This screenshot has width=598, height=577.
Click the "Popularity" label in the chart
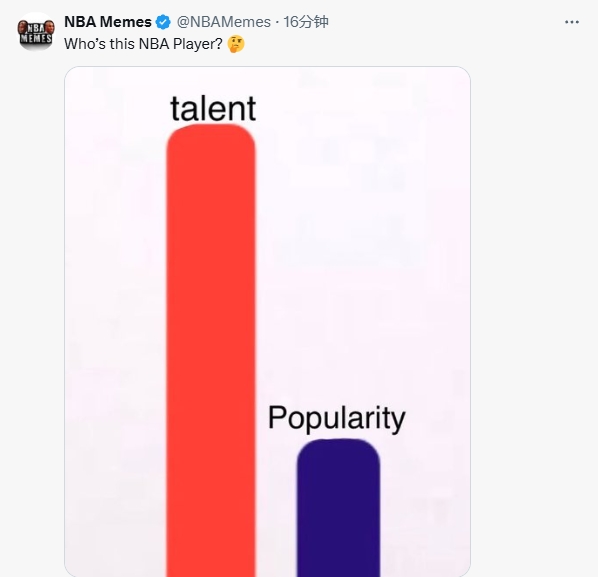tap(336, 418)
